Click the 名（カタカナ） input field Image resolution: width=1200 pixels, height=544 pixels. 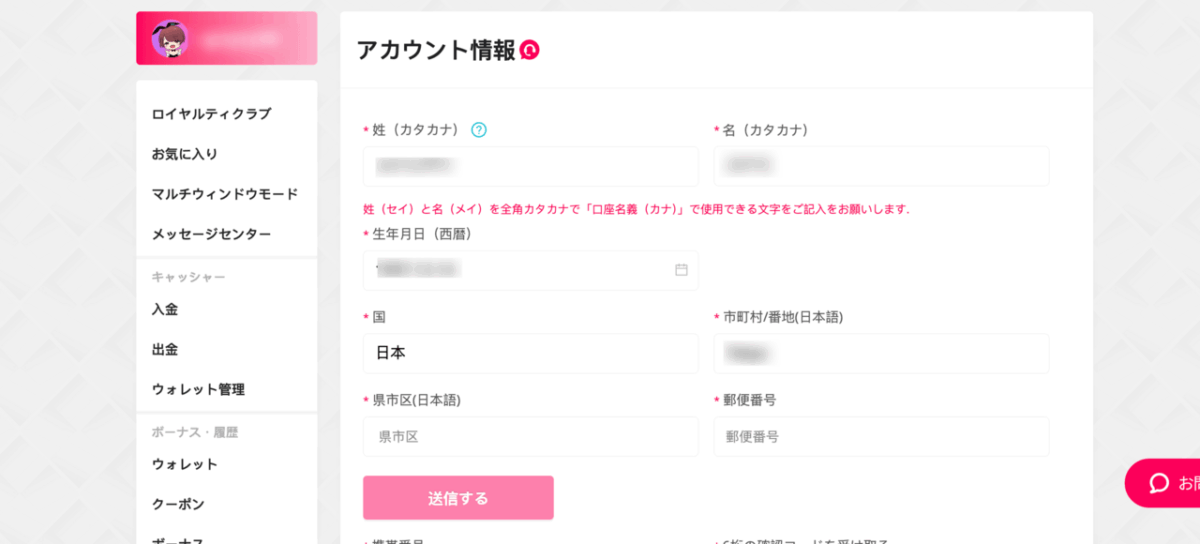(881, 166)
